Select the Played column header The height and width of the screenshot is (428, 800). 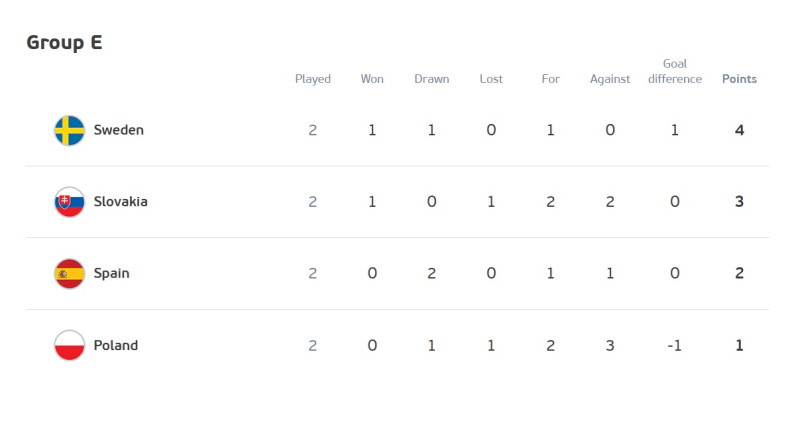pyautogui.click(x=313, y=79)
